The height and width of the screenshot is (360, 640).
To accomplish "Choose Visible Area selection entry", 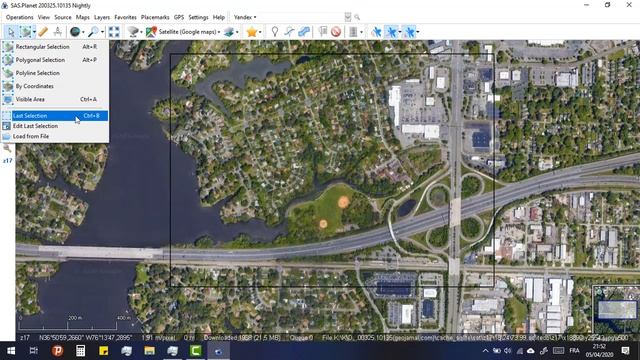I will 55,99.
